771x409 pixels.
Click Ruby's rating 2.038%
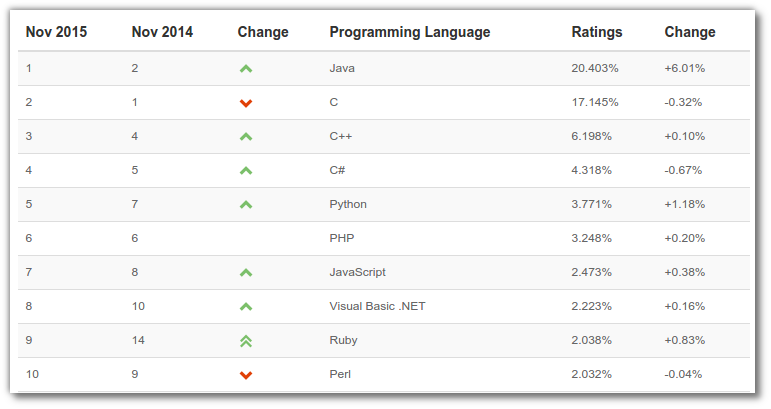click(x=592, y=340)
